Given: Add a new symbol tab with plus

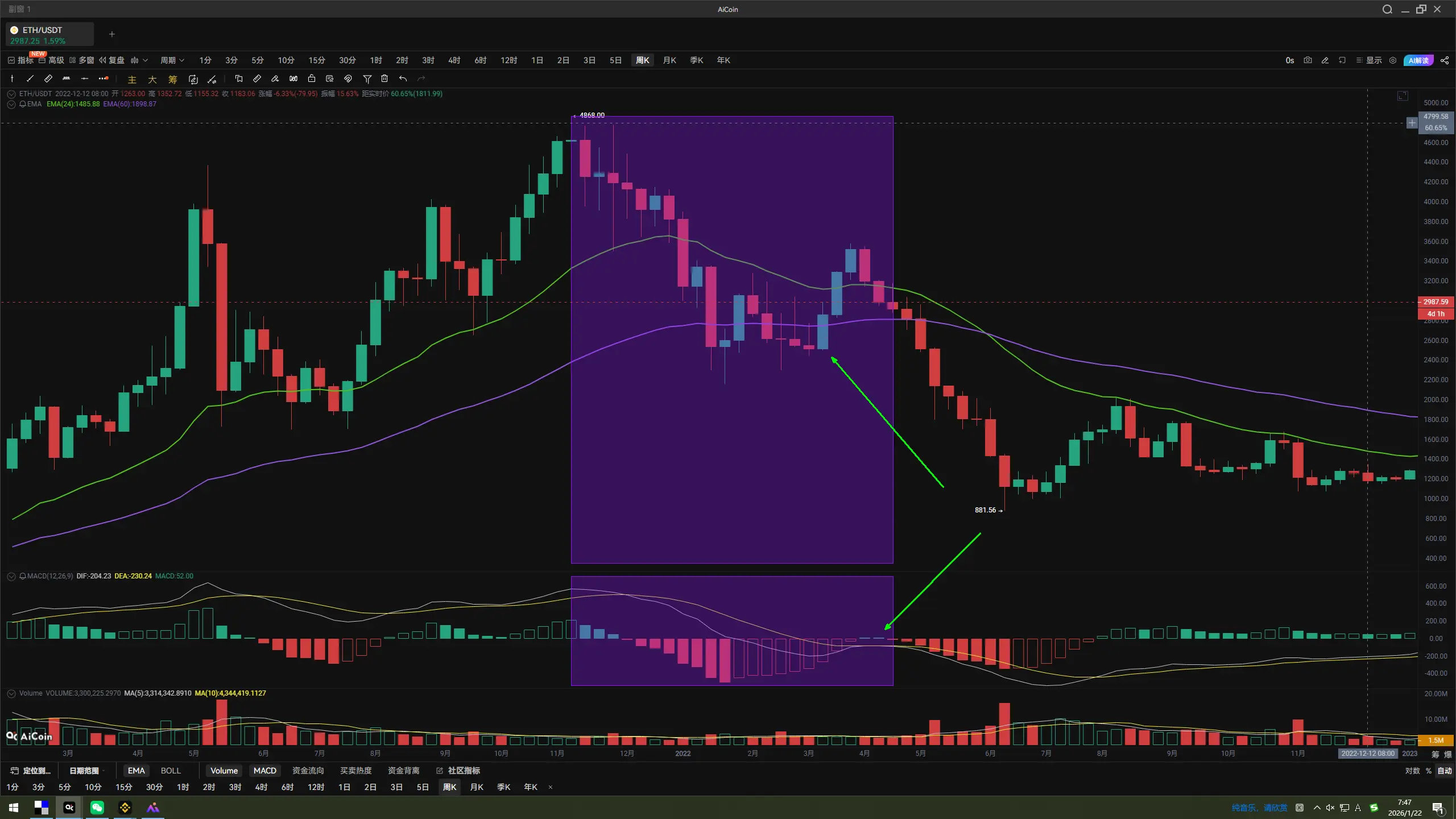Looking at the screenshot, I should coord(112,34).
